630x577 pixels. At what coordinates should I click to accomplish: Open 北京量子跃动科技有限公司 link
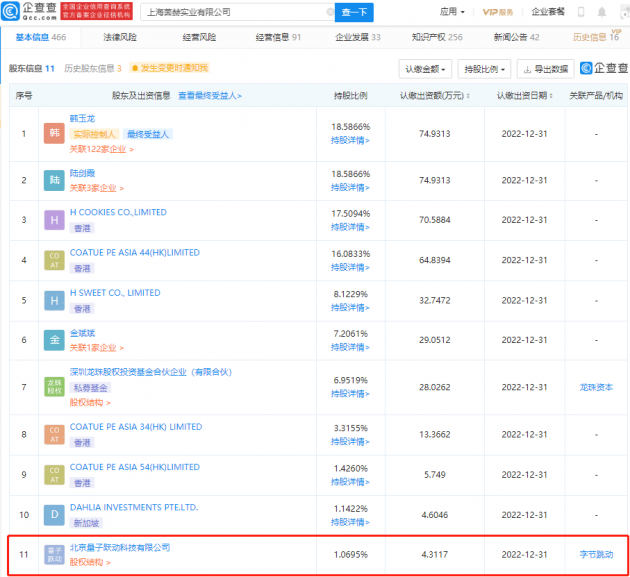[x=120, y=548]
